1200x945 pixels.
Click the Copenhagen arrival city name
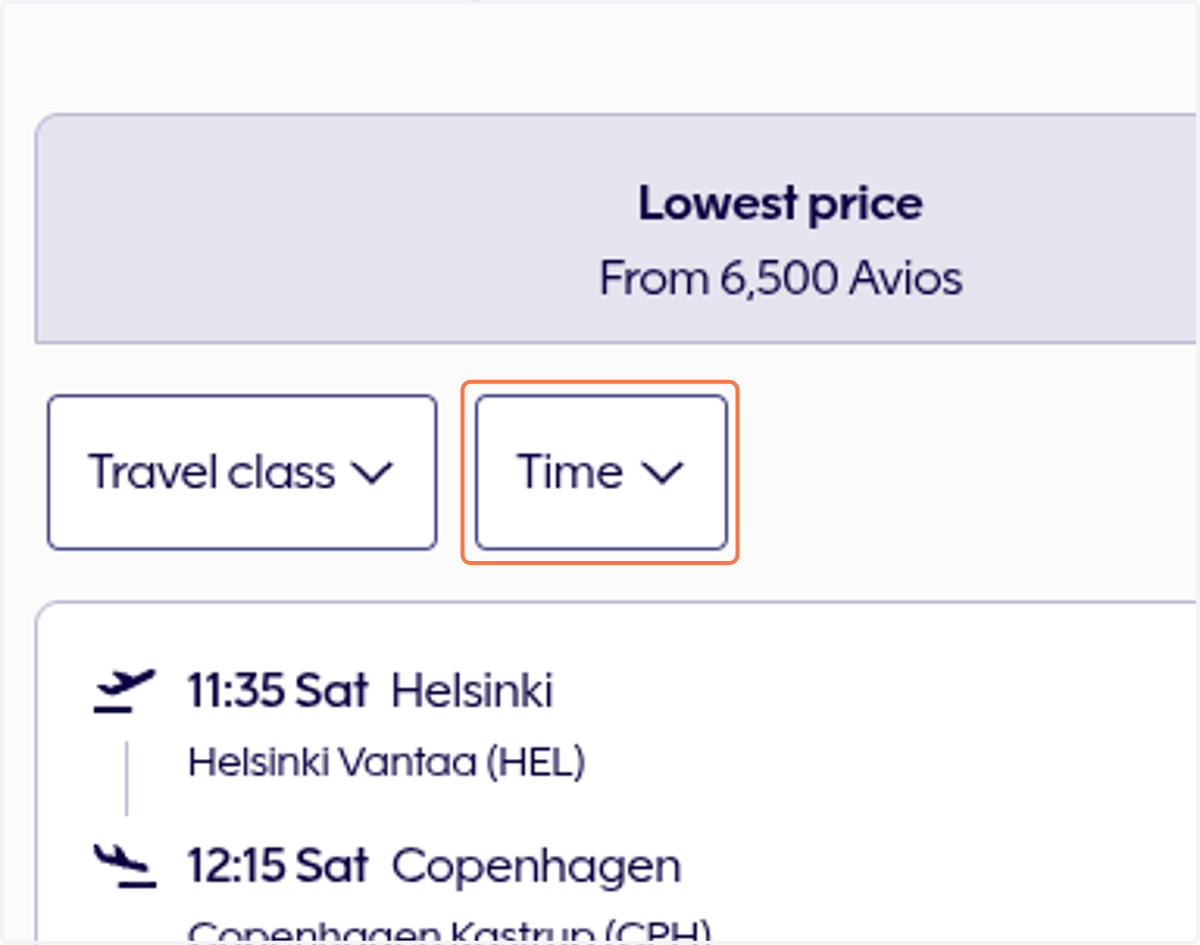coord(536,866)
